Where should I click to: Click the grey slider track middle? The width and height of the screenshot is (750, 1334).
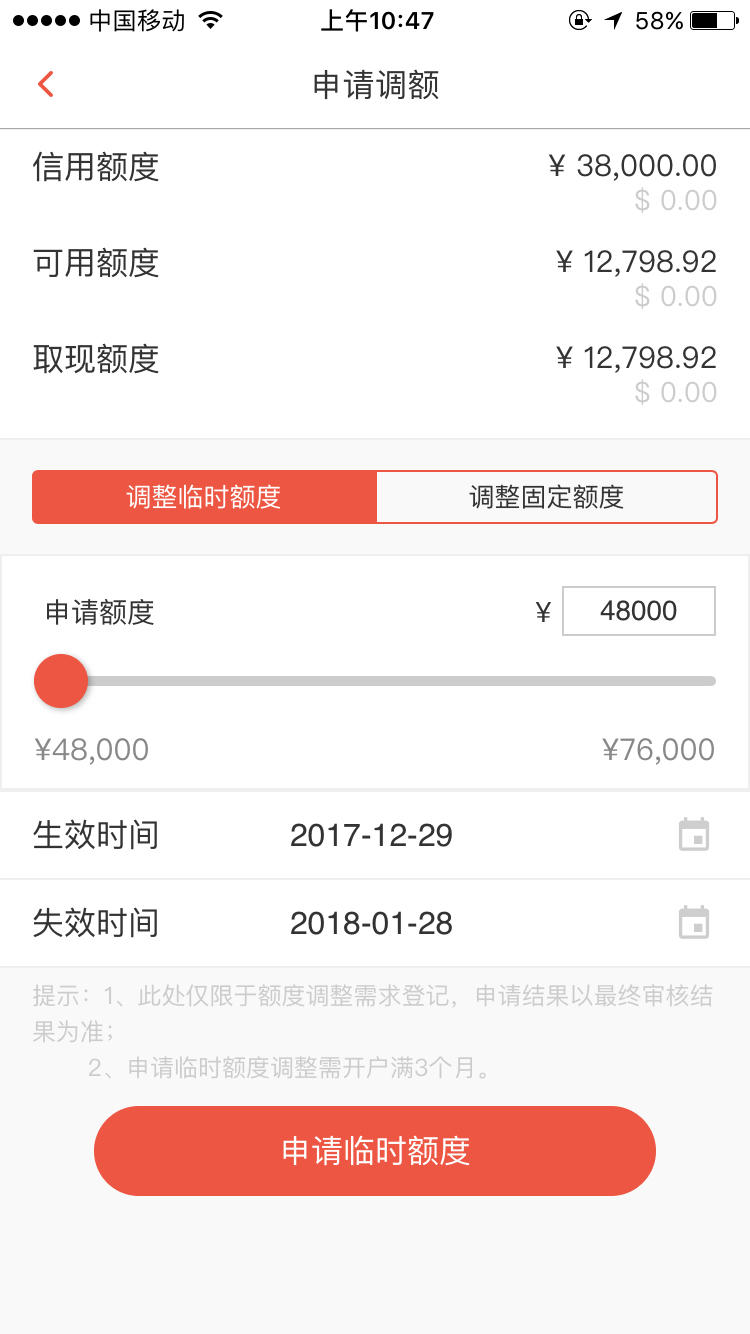402,681
